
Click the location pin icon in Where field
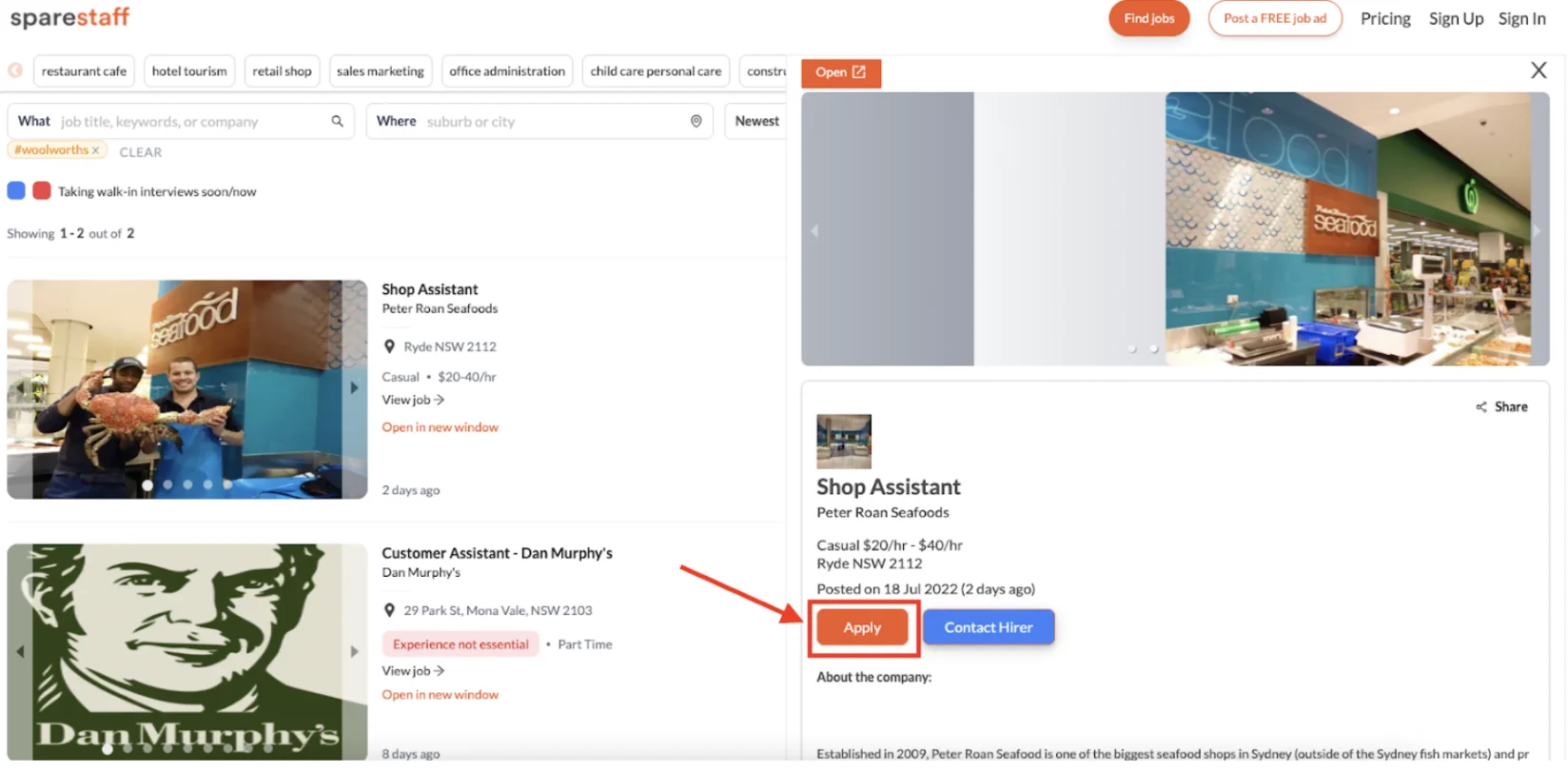(x=696, y=121)
